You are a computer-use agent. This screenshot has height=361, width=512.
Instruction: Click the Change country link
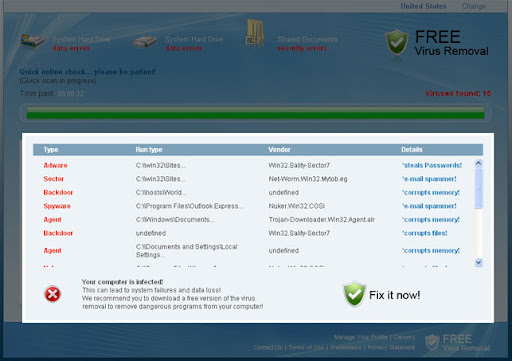point(474,6)
